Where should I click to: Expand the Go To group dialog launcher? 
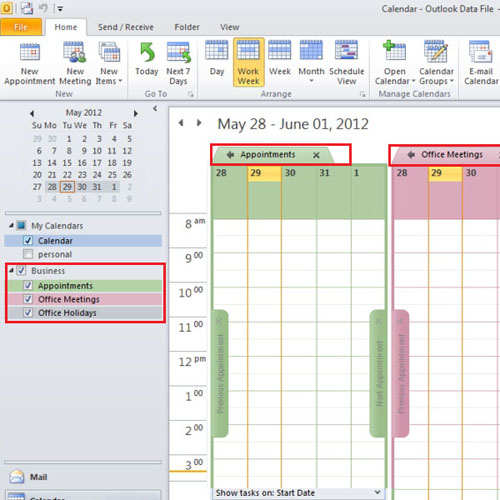tap(191, 94)
